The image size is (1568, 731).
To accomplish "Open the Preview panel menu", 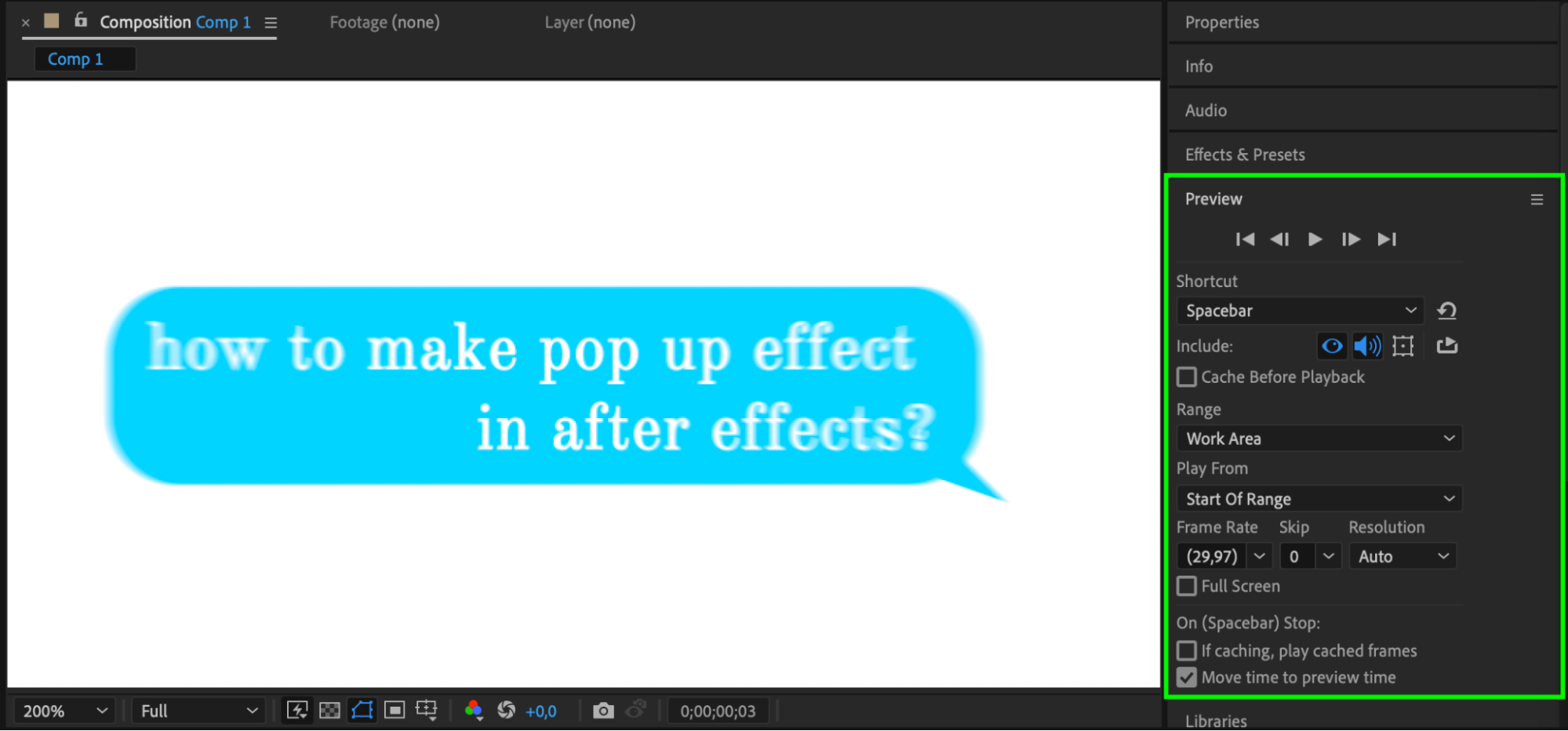I will (x=1537, y=199).
